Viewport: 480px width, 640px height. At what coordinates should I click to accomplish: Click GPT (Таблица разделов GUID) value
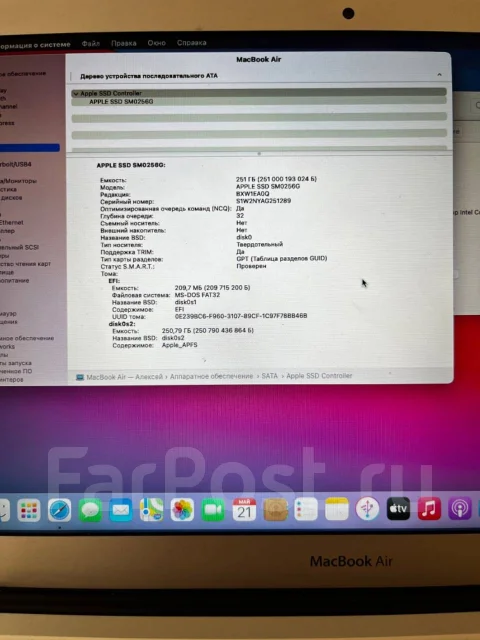pos(282,258)
